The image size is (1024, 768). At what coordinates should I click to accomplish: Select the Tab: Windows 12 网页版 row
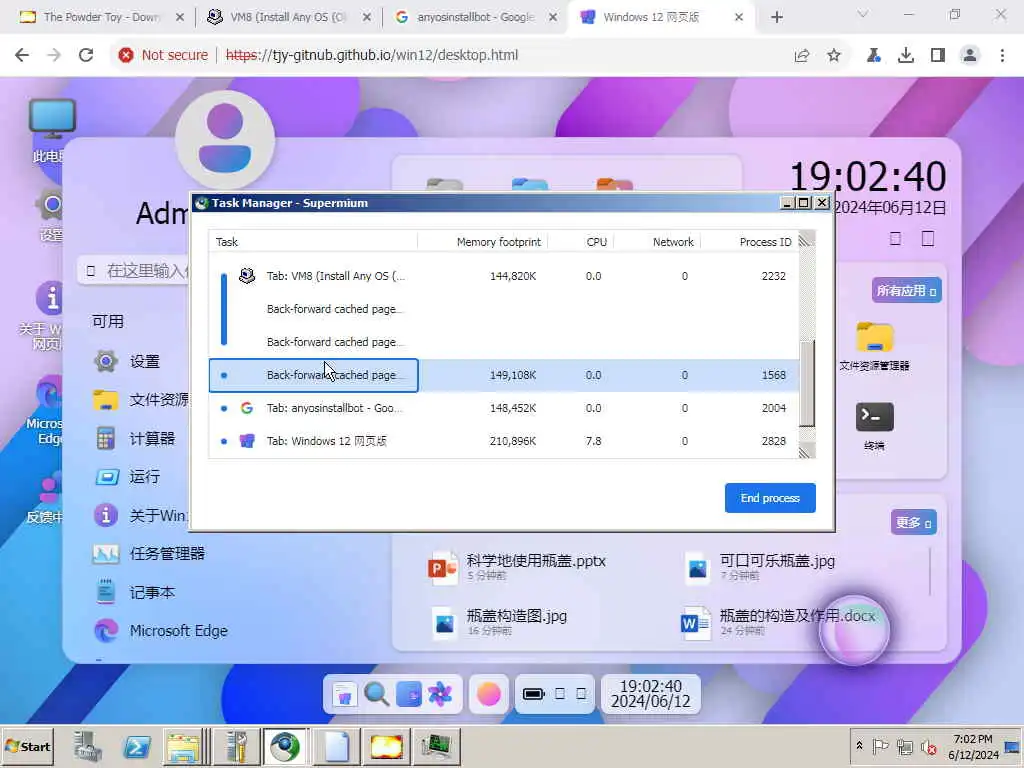504,441
